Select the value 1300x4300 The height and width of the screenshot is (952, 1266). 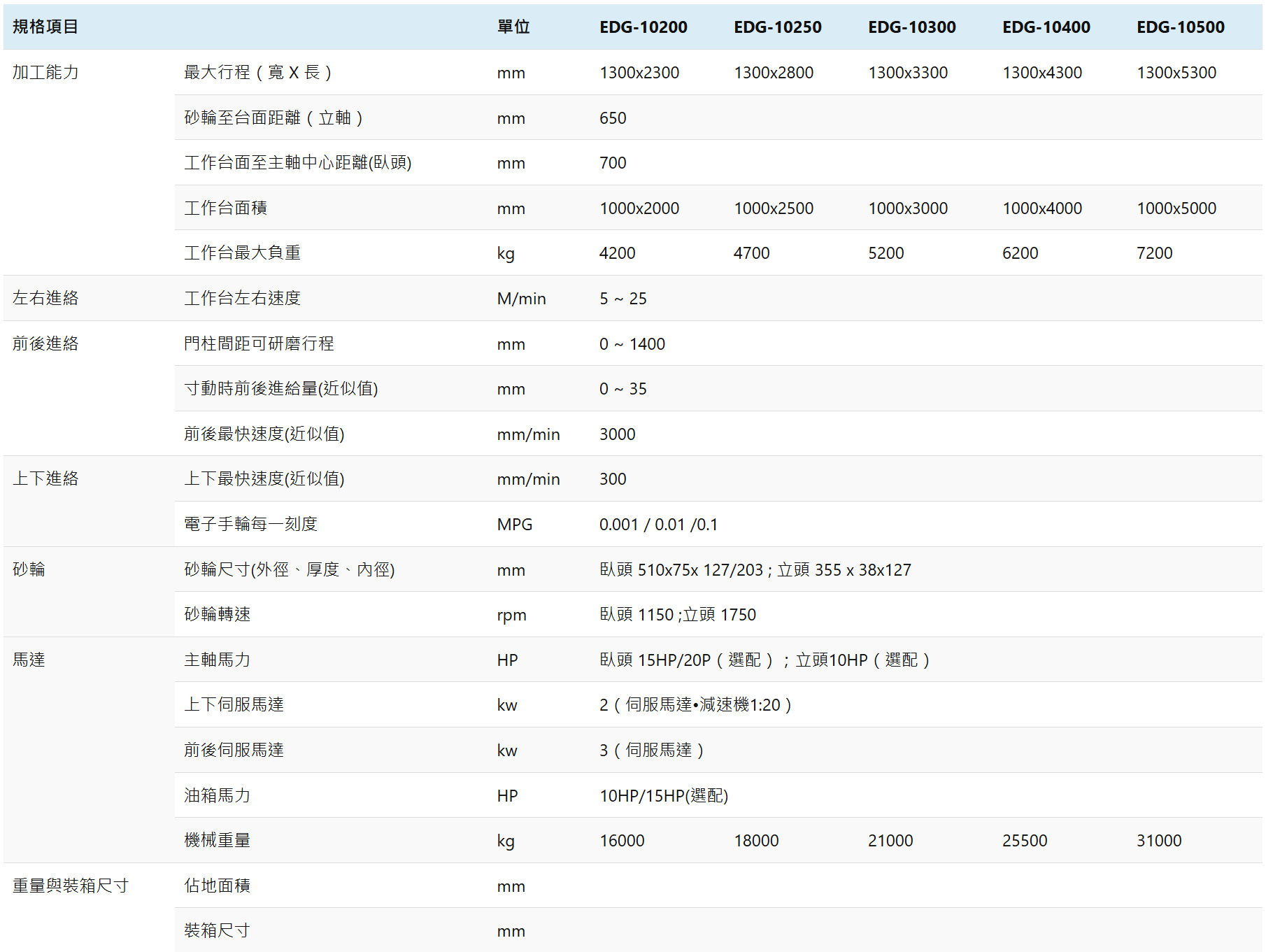(x=1042, y=73)
